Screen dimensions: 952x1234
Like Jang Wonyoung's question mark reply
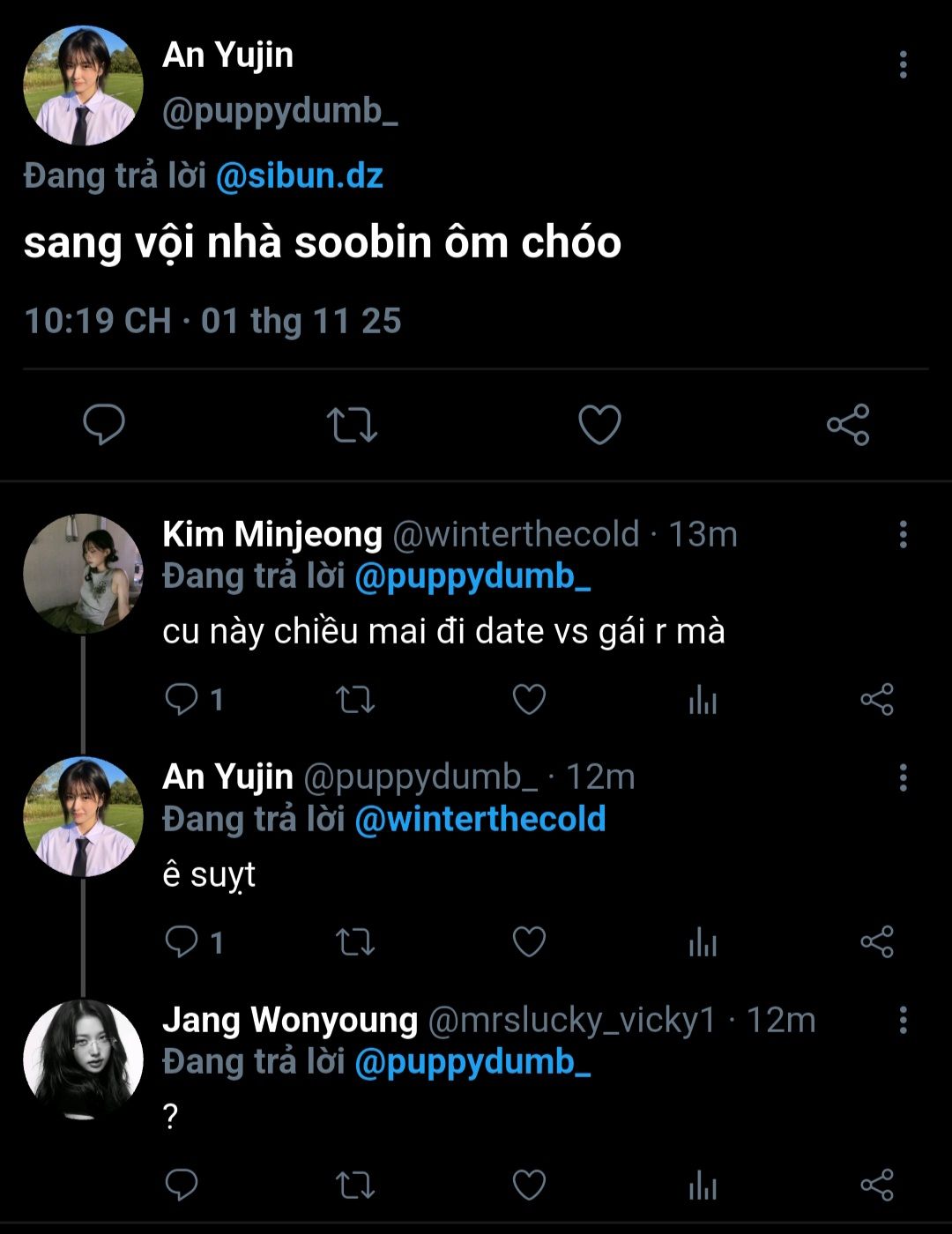(529, 1186)
